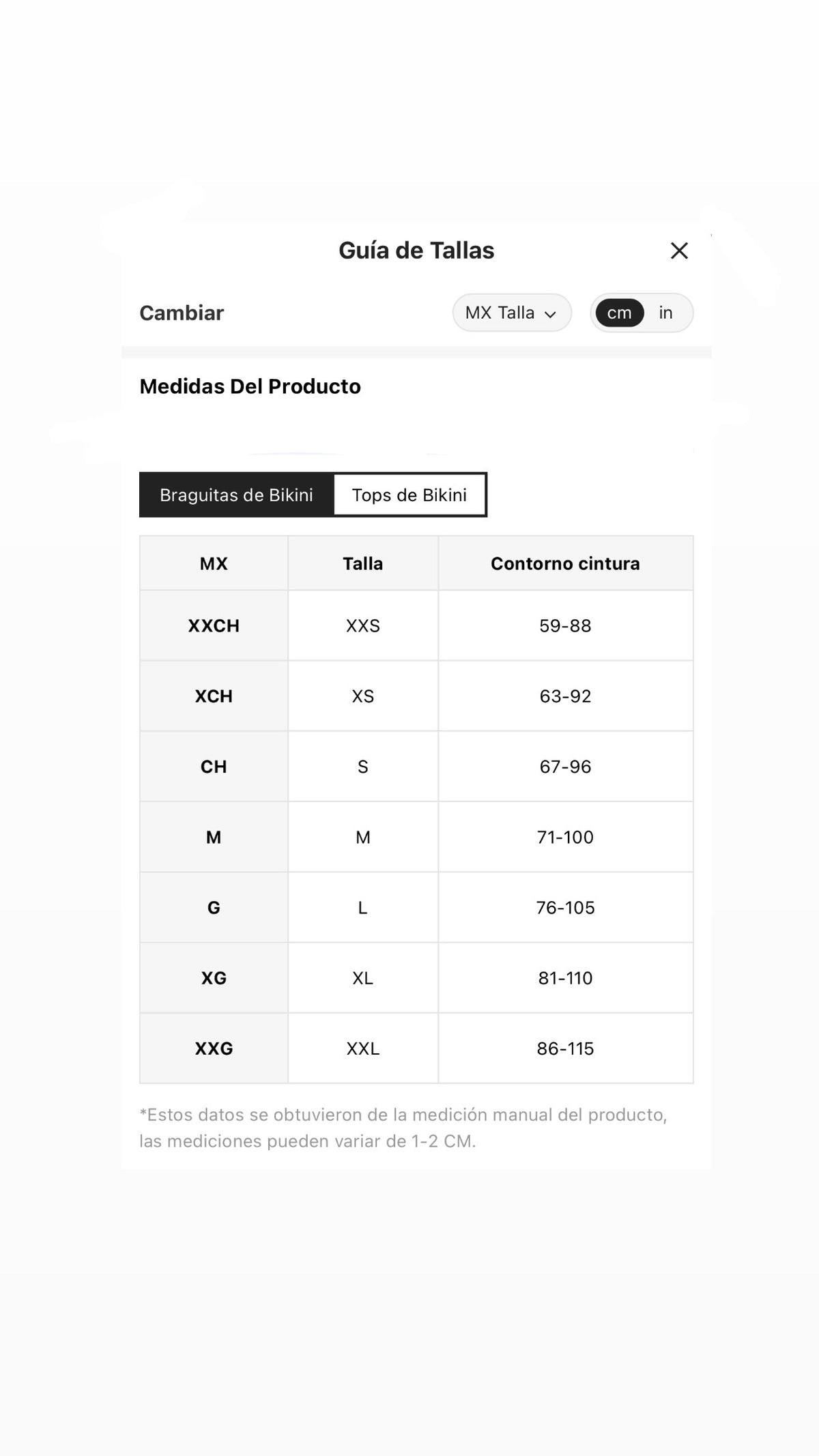This screenshot has height=1456, width=819.
Task: Click the XL talla cell
Action: coord(363,978)
